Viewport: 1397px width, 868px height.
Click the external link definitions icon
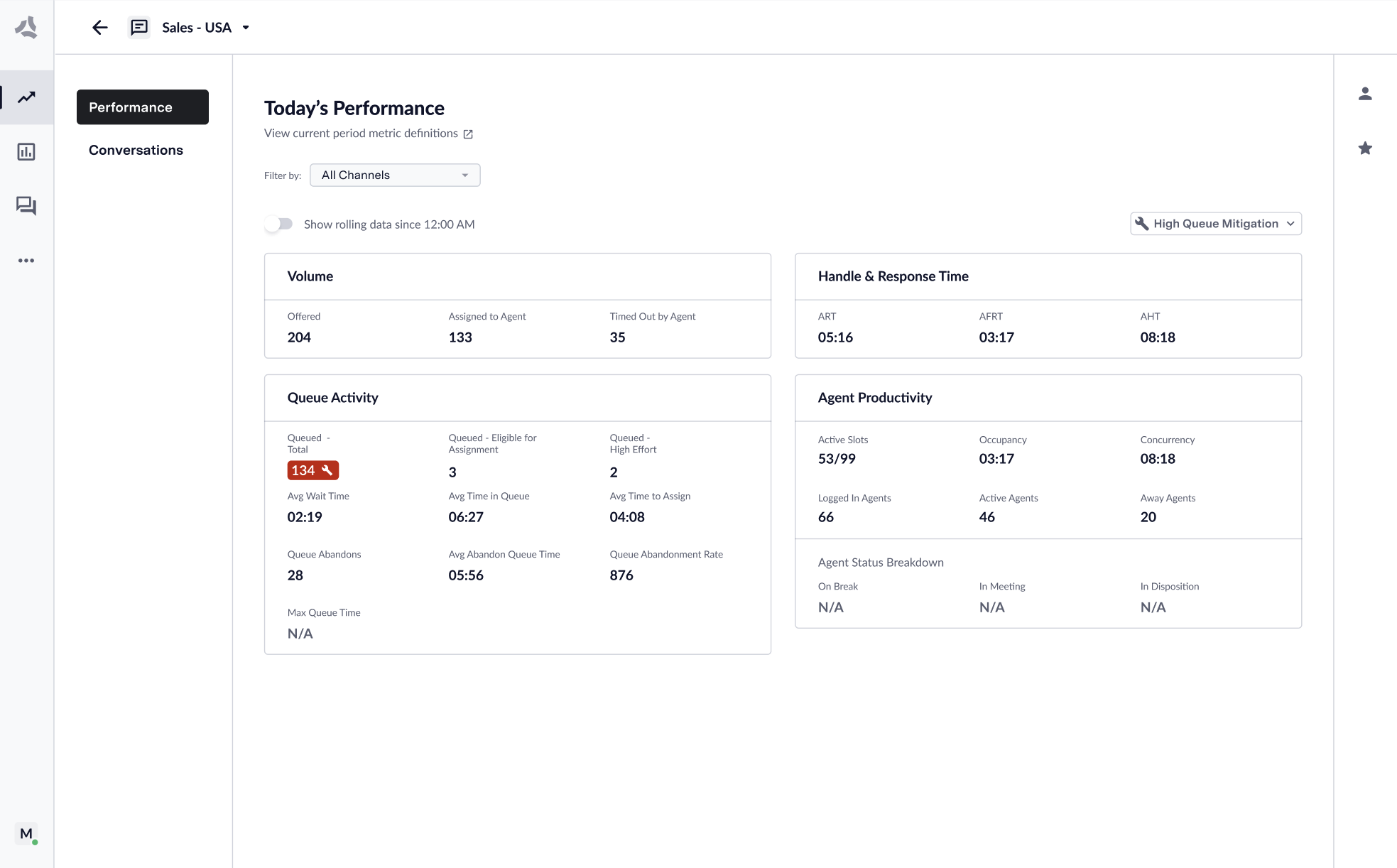click(468, 134)
